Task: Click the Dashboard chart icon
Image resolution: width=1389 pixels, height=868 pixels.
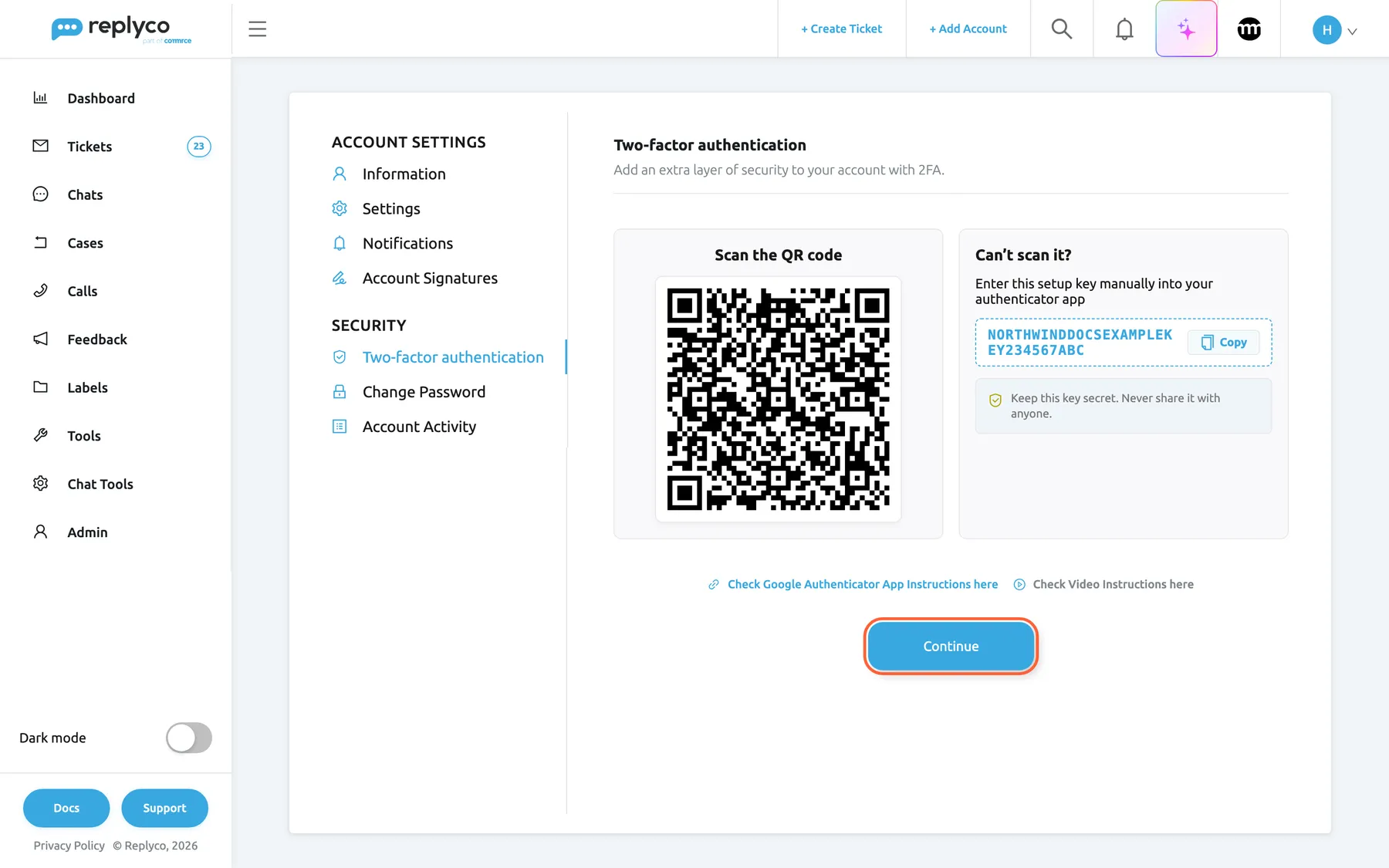Action: (x=40, y=97)
